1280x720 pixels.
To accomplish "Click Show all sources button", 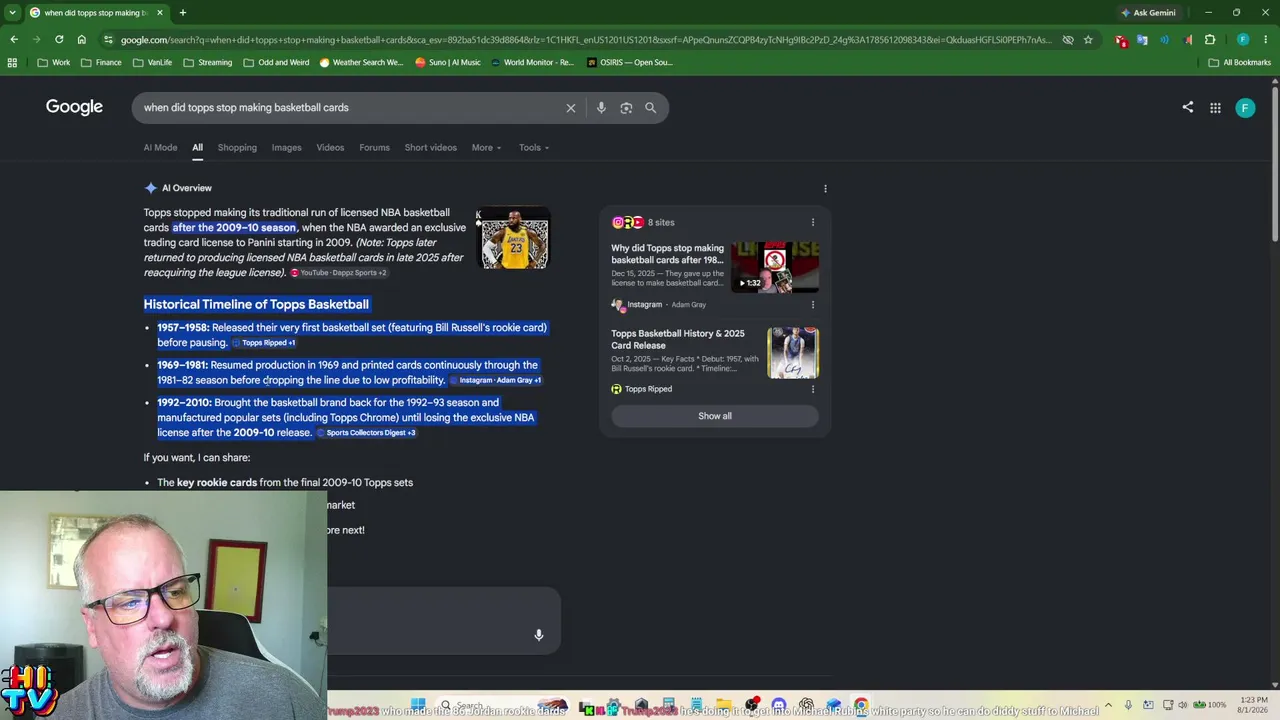I will pyautogui.click(x=715, y=416).
